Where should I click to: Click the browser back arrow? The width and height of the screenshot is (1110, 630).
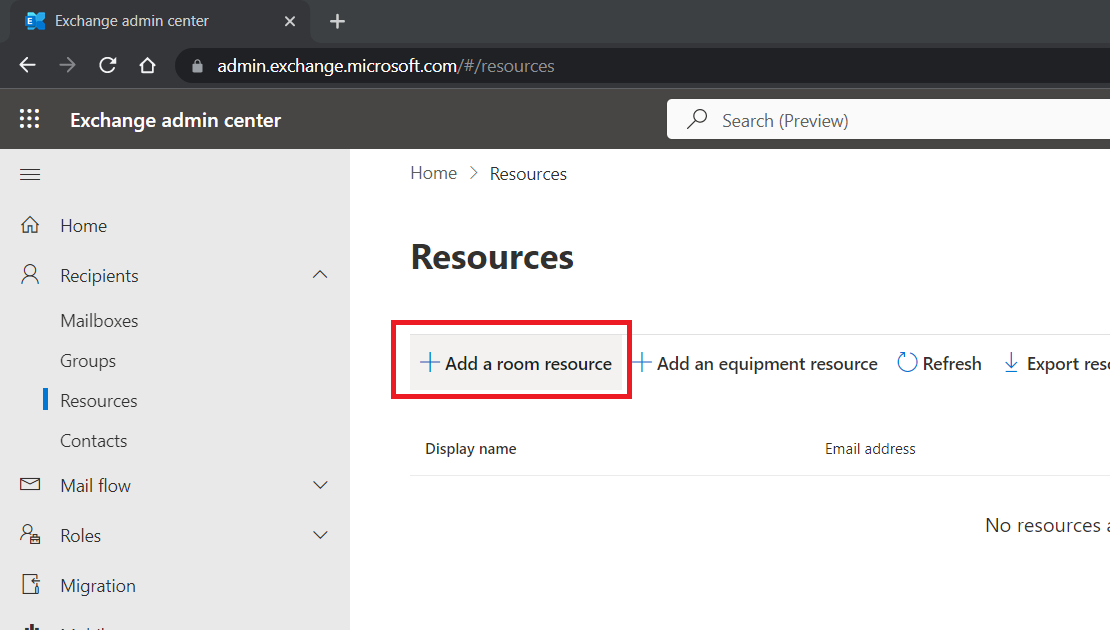click(28, 65)
